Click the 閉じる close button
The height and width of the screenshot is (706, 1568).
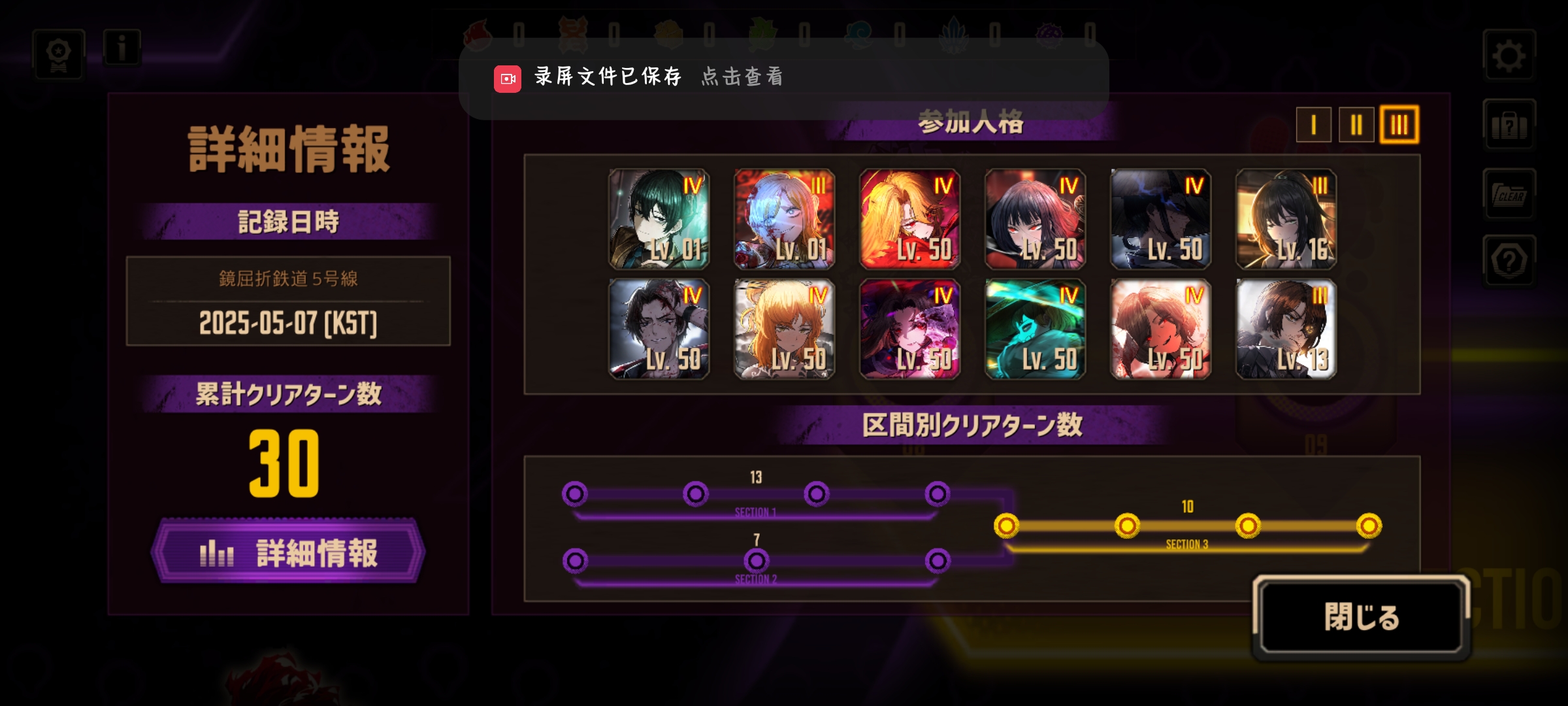click(1361, 617)
